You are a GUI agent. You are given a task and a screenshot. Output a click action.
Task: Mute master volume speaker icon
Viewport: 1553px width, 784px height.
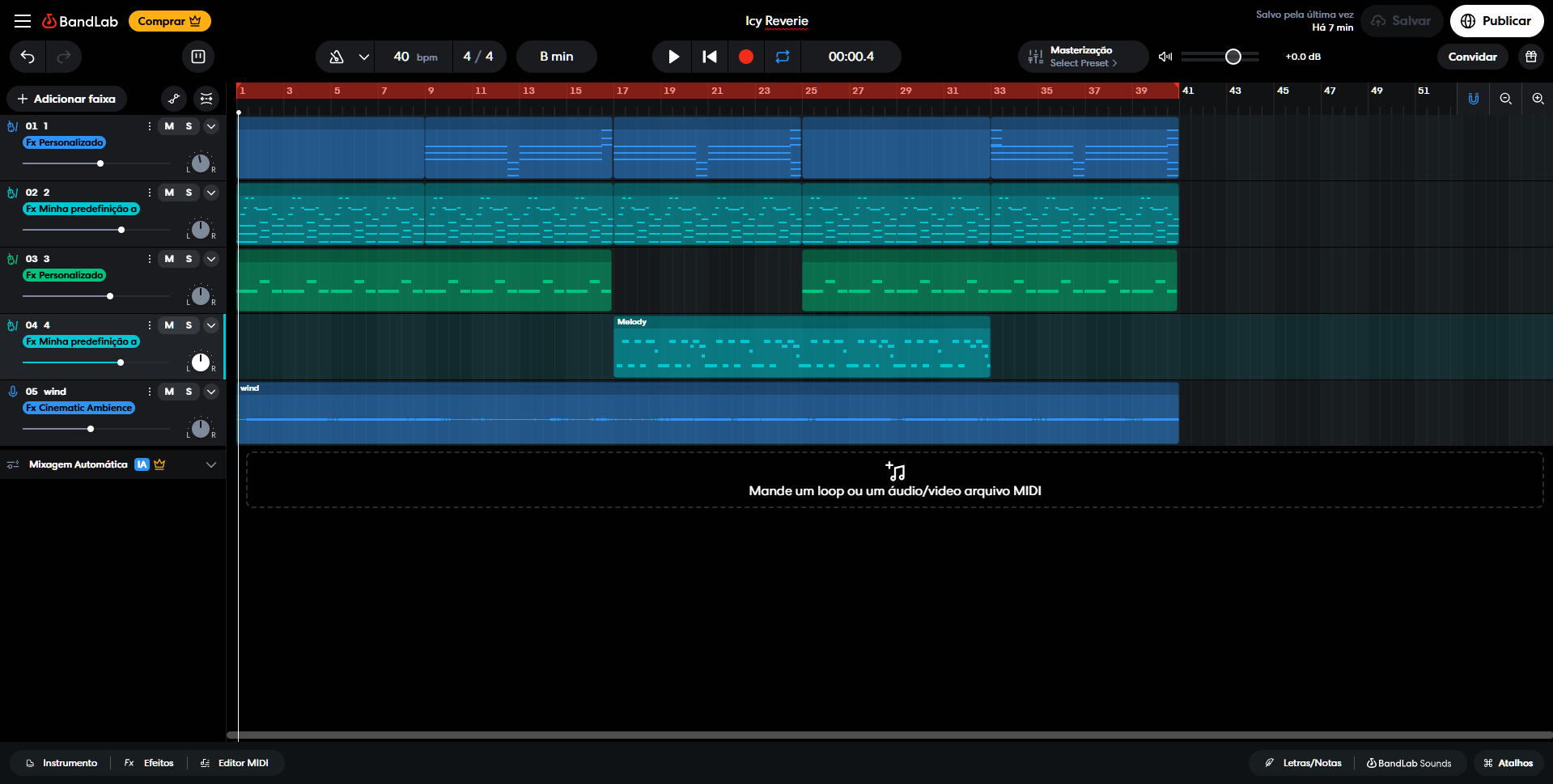click(1165, 57)
